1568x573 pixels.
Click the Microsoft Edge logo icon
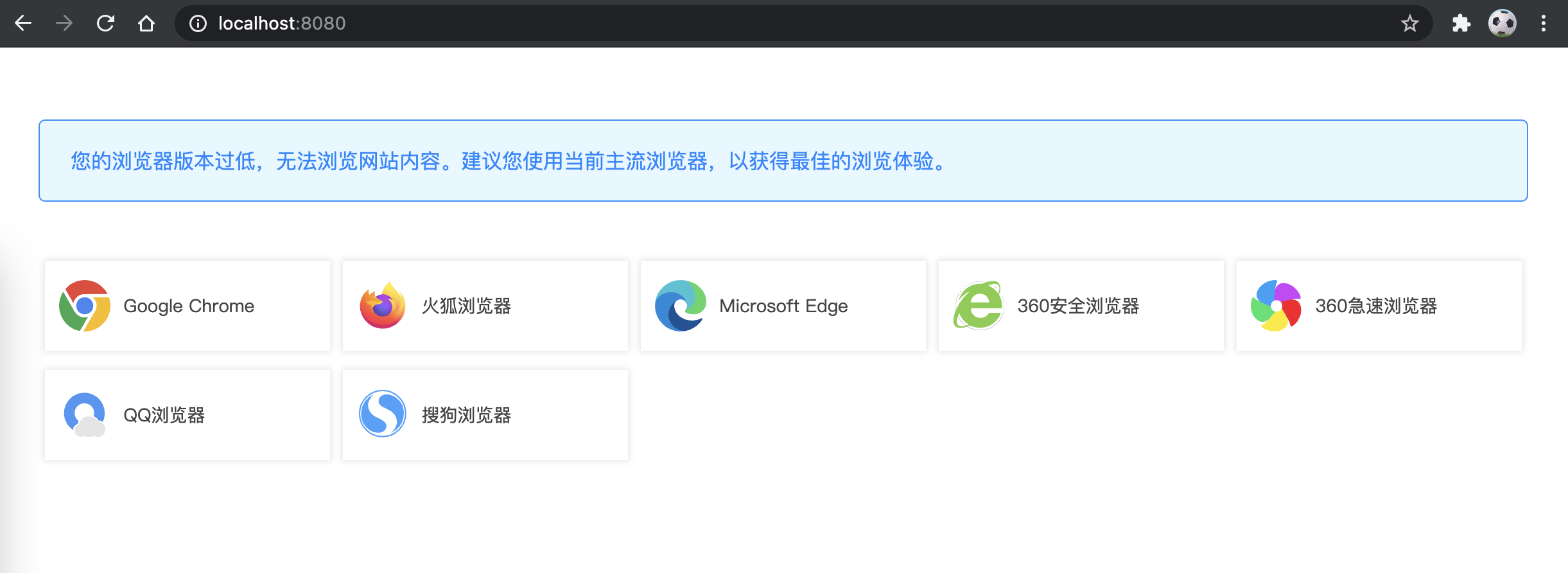point(681,306)
